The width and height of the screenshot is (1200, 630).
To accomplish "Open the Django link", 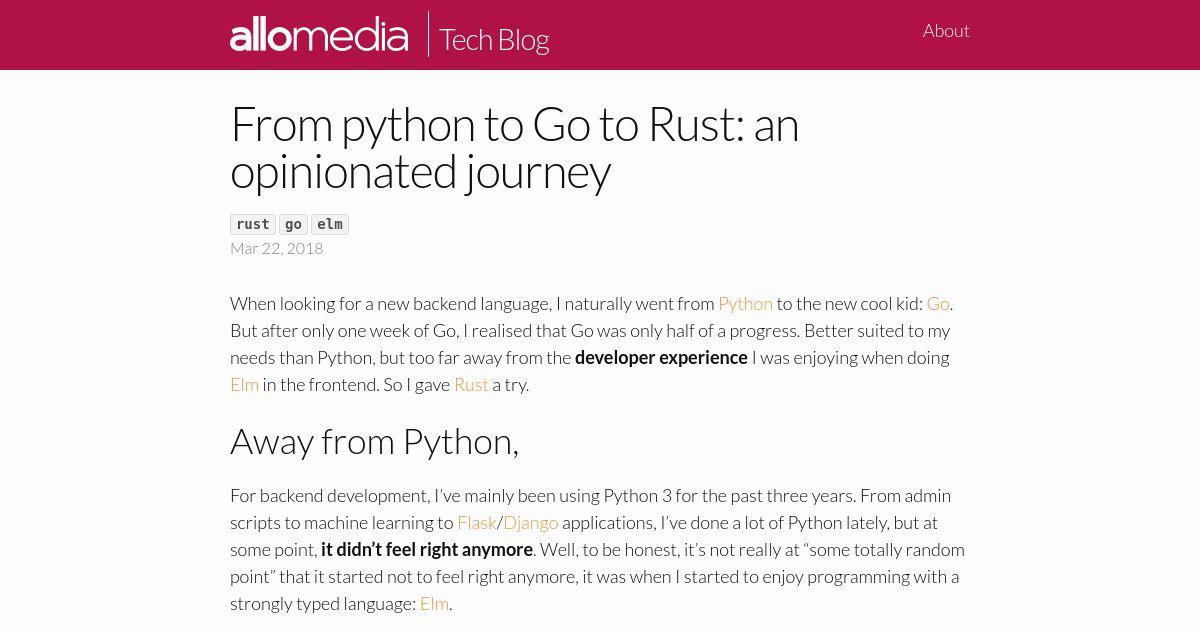I will tap(530, 522).
